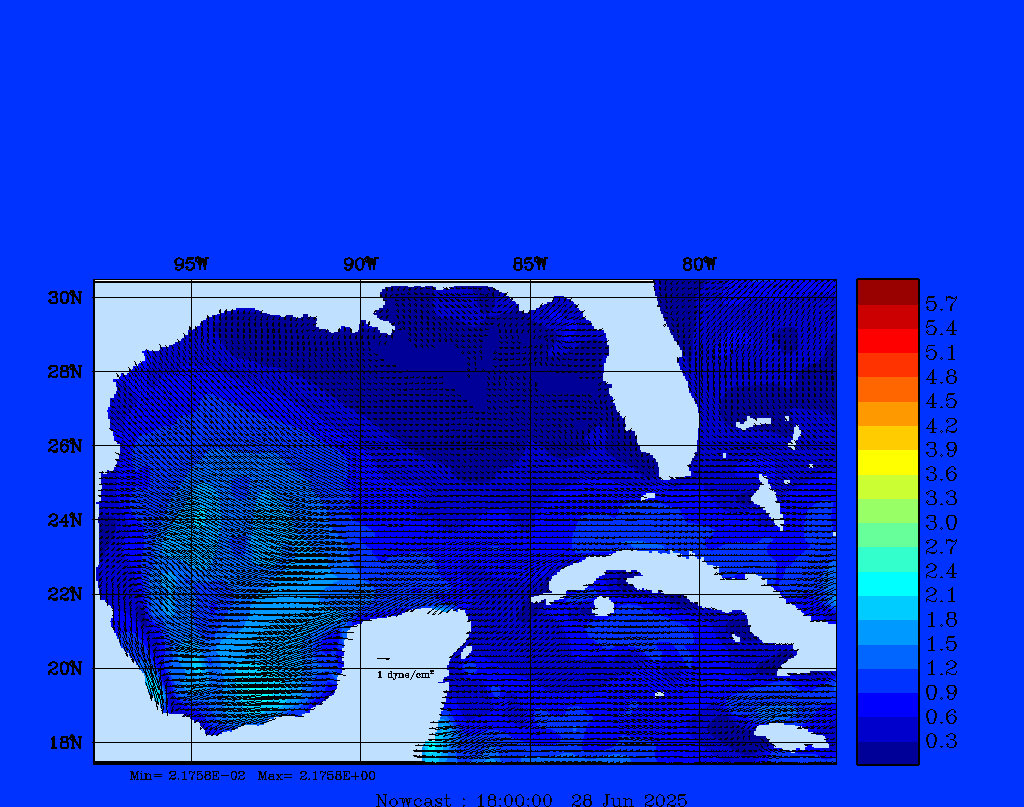Select the 18N latitude label

(64, 742)
